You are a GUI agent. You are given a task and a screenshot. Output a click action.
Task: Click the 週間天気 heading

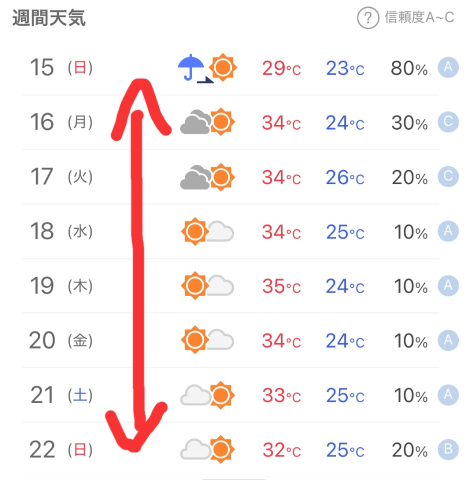tap(49, 18)
